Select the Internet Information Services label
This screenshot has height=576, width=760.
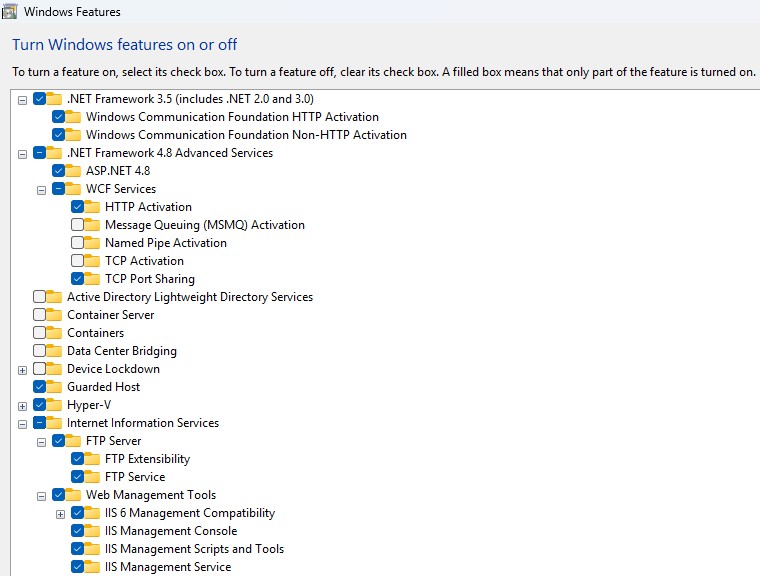click(x=143, y=423)
